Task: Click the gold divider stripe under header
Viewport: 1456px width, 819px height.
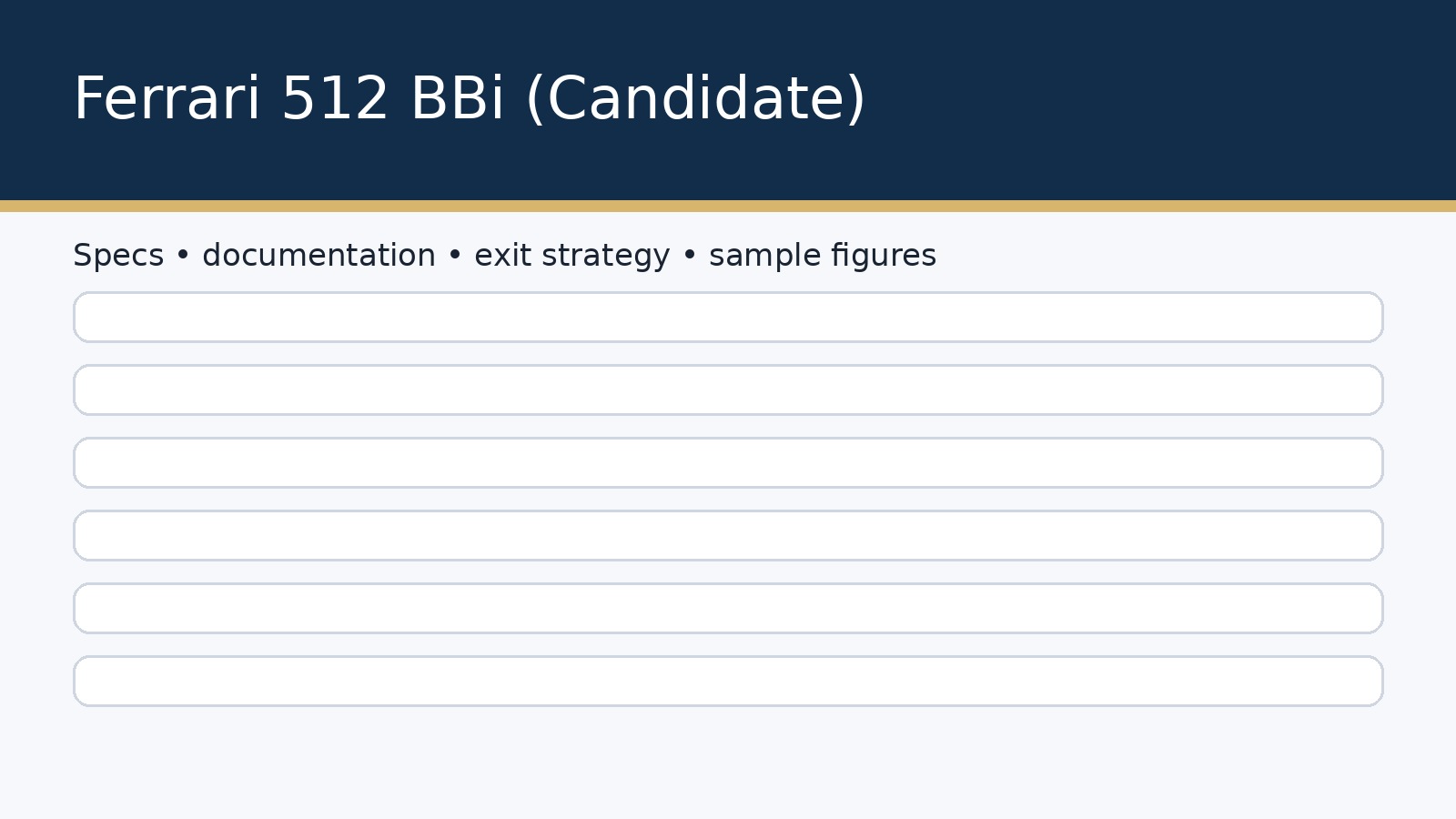Action: [728, 207]
